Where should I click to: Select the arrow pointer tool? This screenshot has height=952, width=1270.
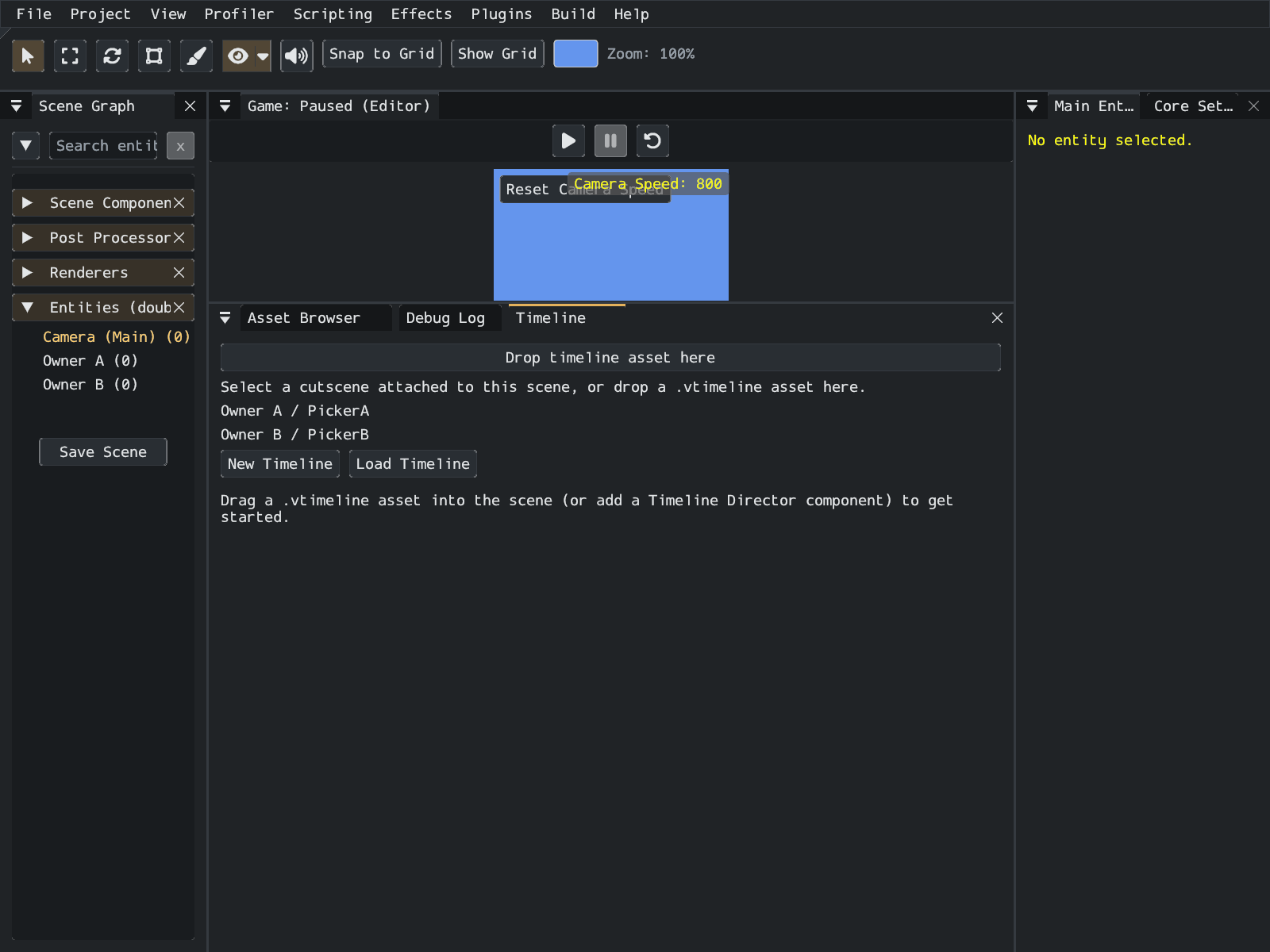28,56
